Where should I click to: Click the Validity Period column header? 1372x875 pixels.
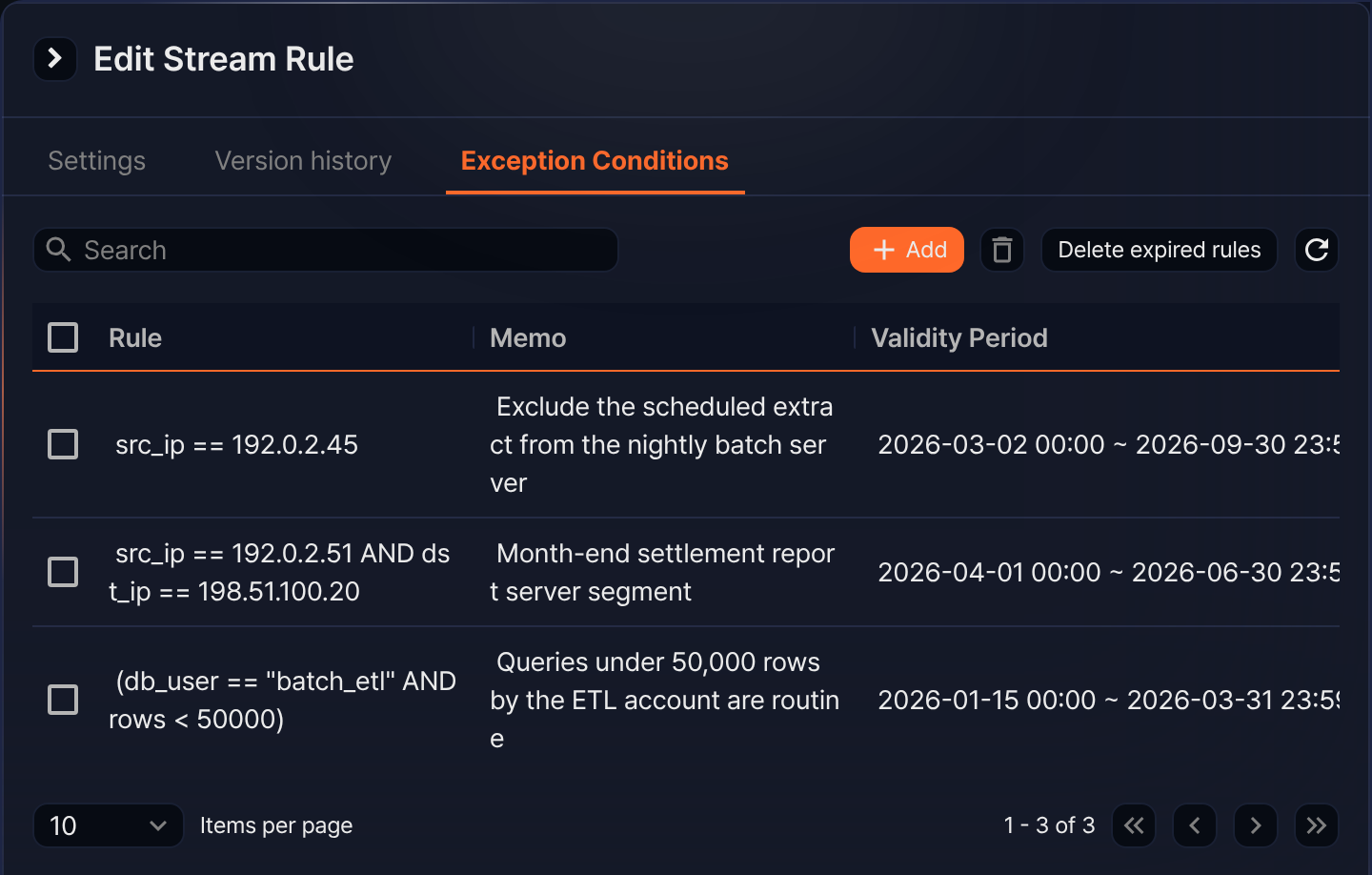(959, 337)
